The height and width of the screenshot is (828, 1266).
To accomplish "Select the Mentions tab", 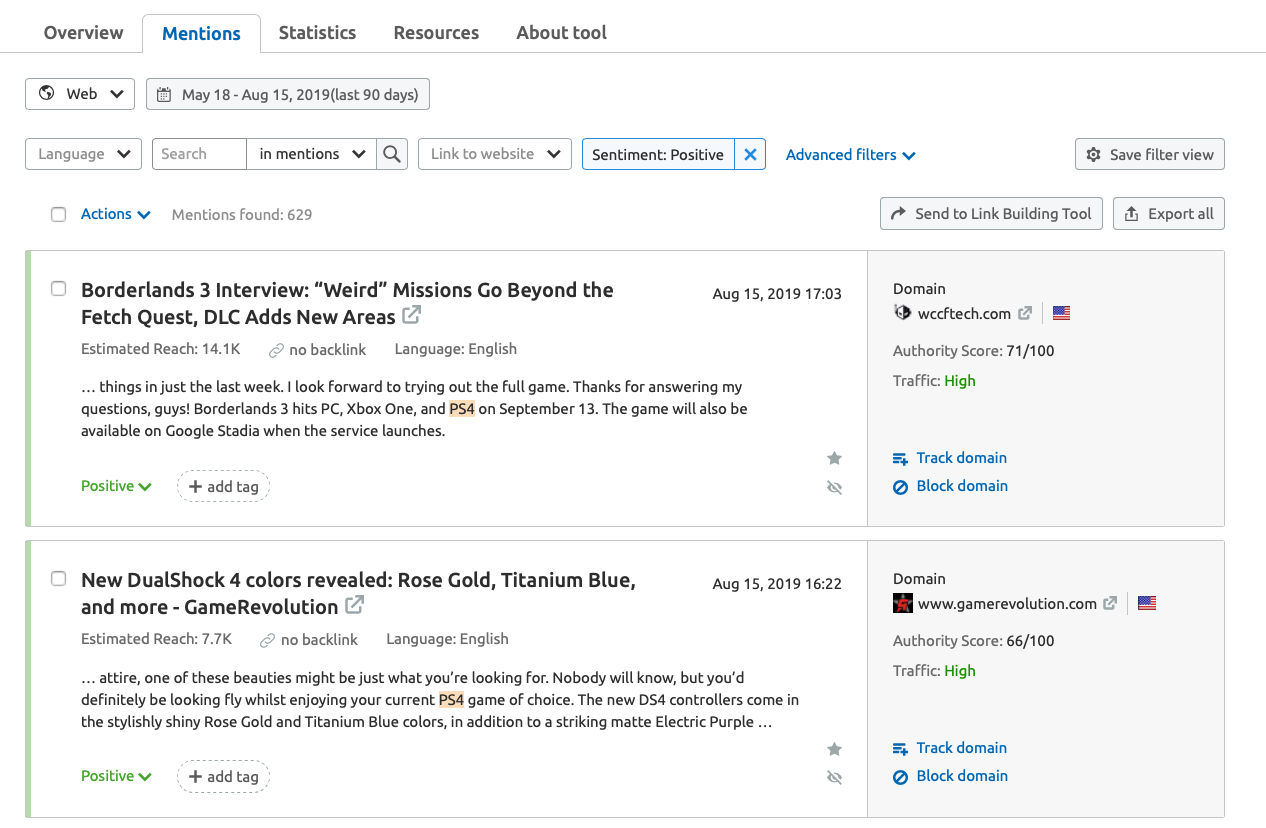I will [x=201, y=33].
